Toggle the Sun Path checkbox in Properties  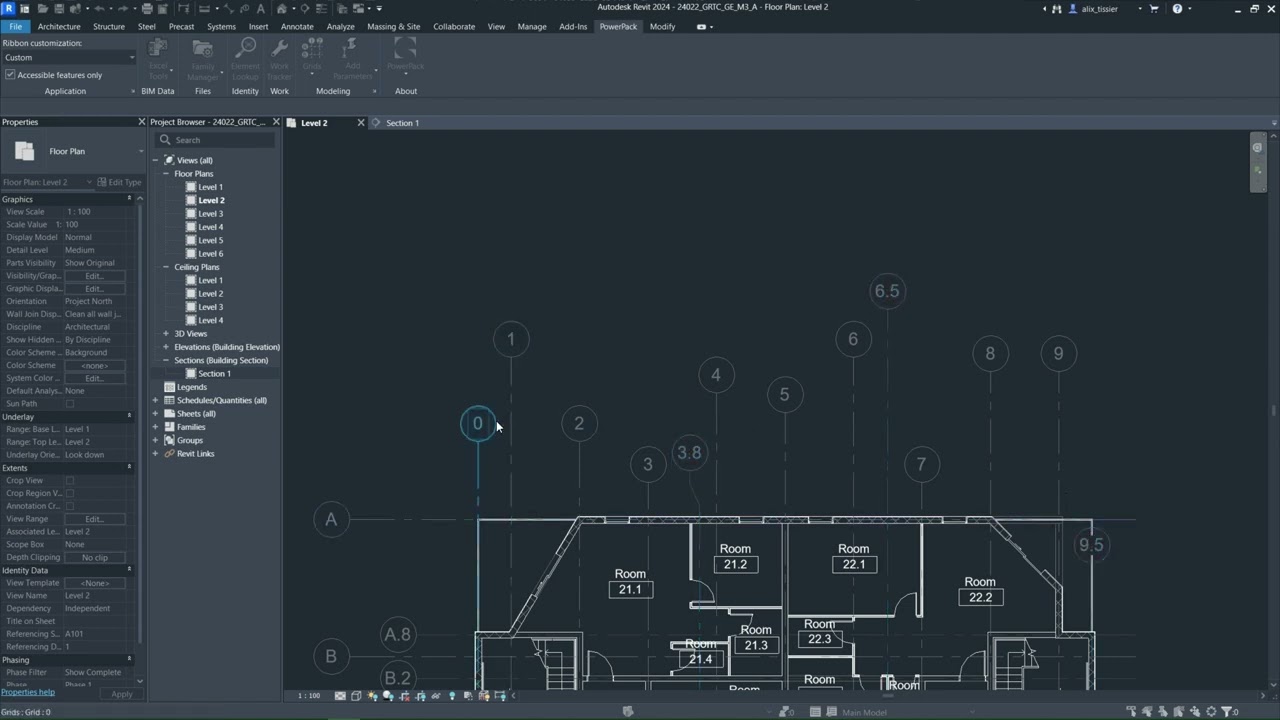(70, 404)
